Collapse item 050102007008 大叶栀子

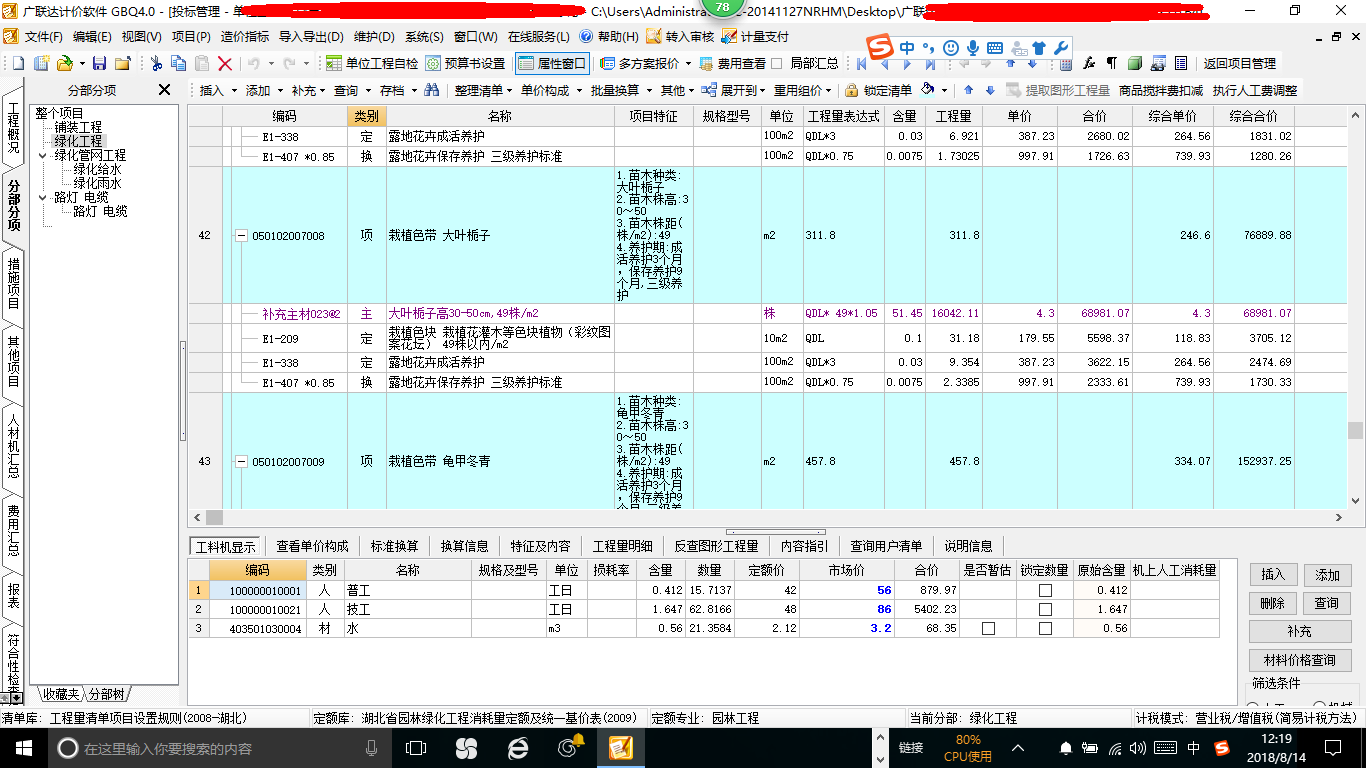coord(240,236)
